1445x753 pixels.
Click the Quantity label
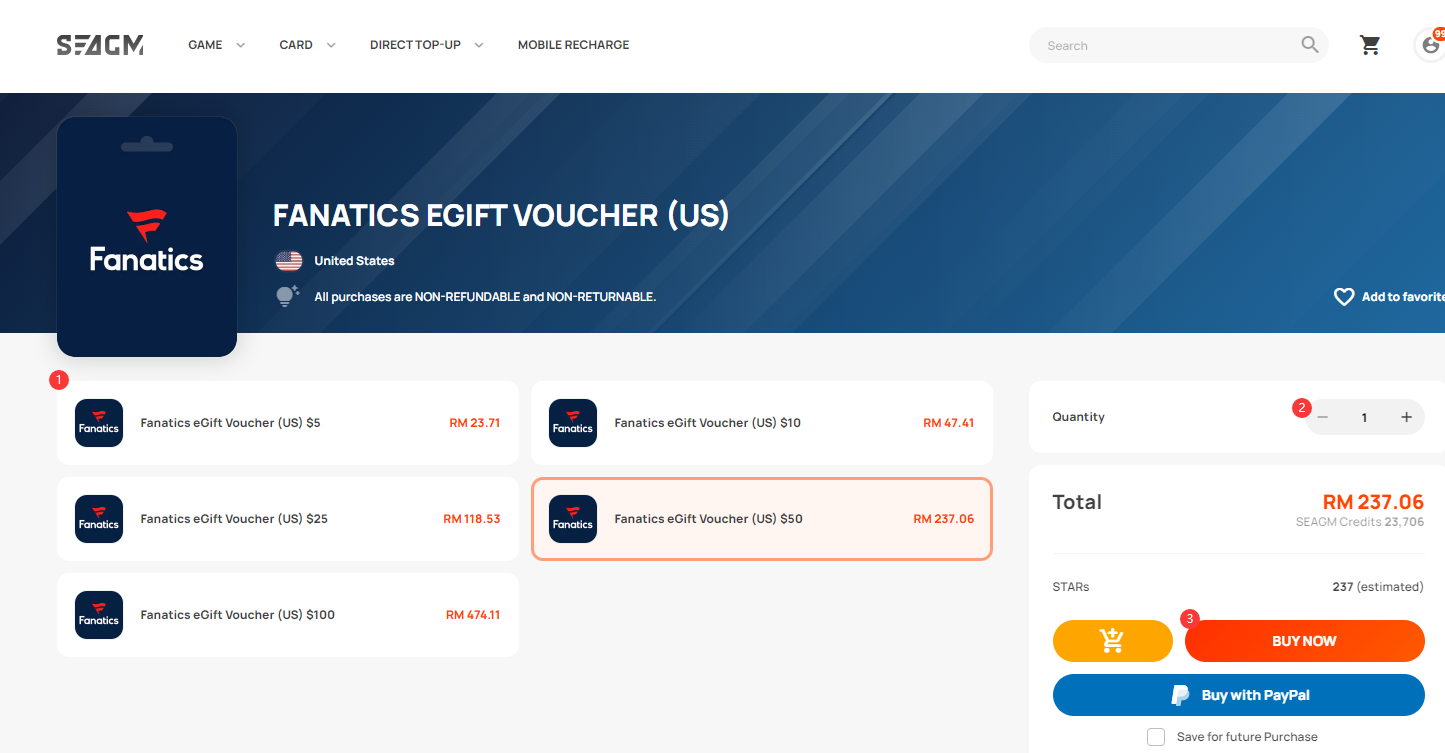tap(1079, 417)
